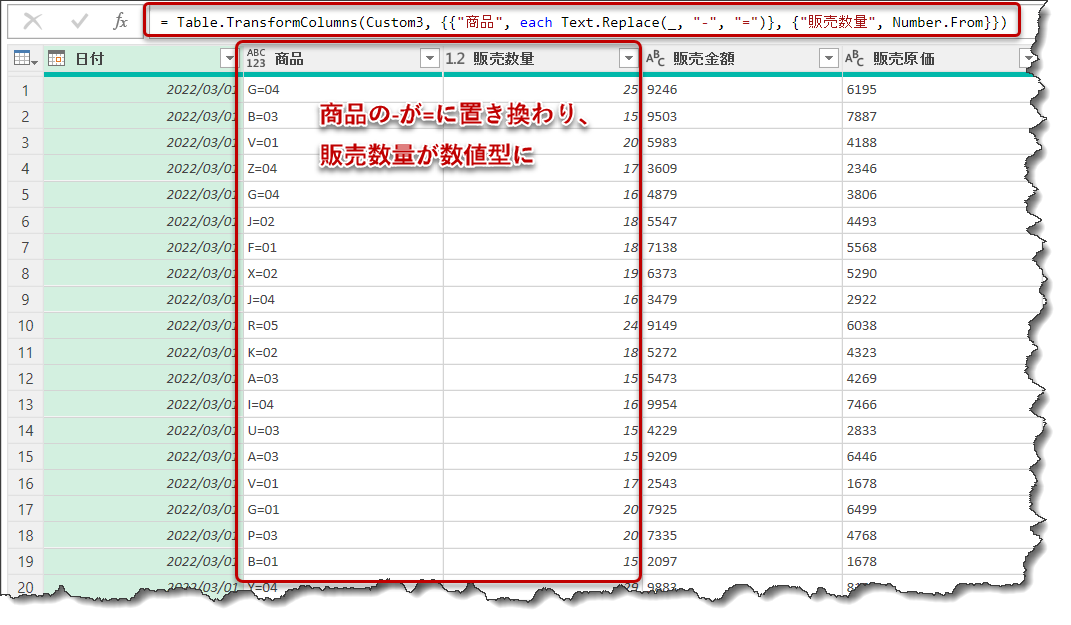
Task: Click 商品 cell B=03 in row 2
Action: [x=343, y=117]
